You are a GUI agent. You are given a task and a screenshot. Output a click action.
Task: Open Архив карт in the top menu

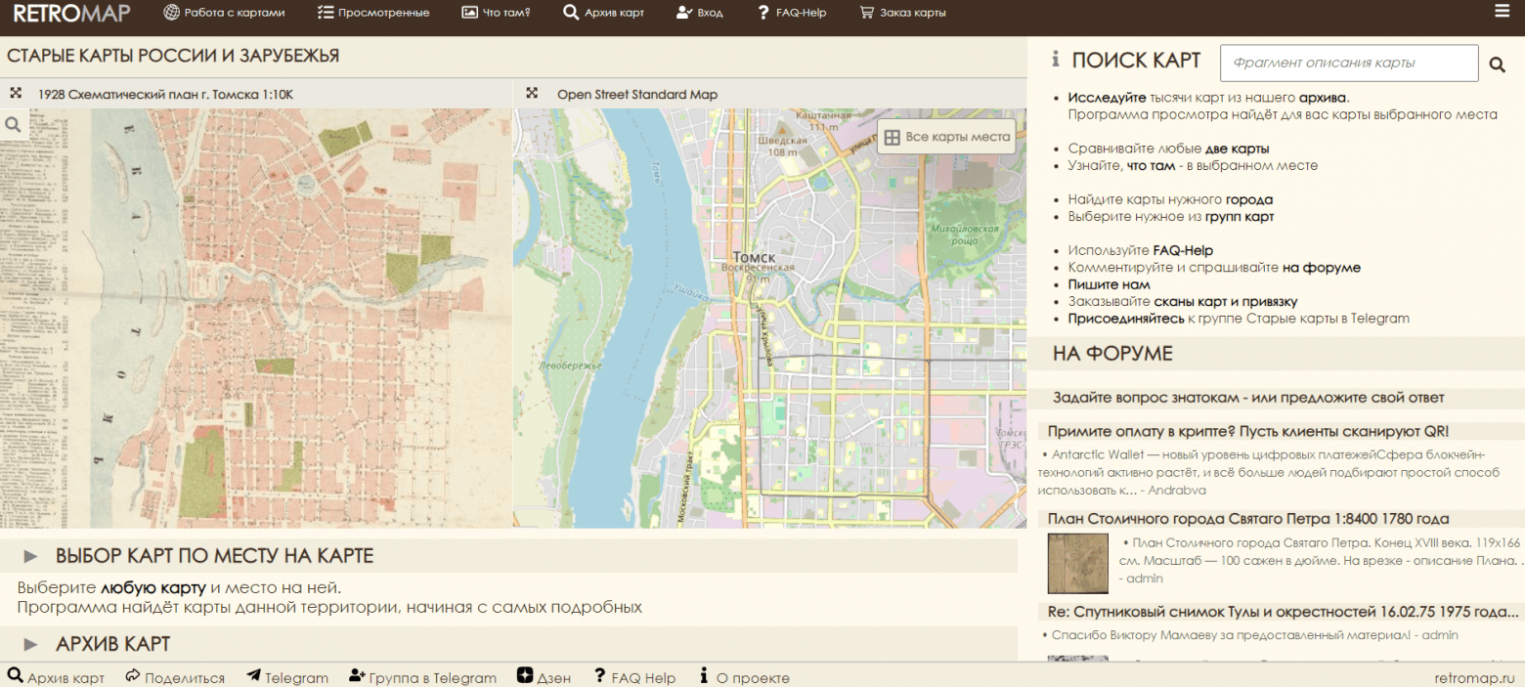(x=603, y=13)
